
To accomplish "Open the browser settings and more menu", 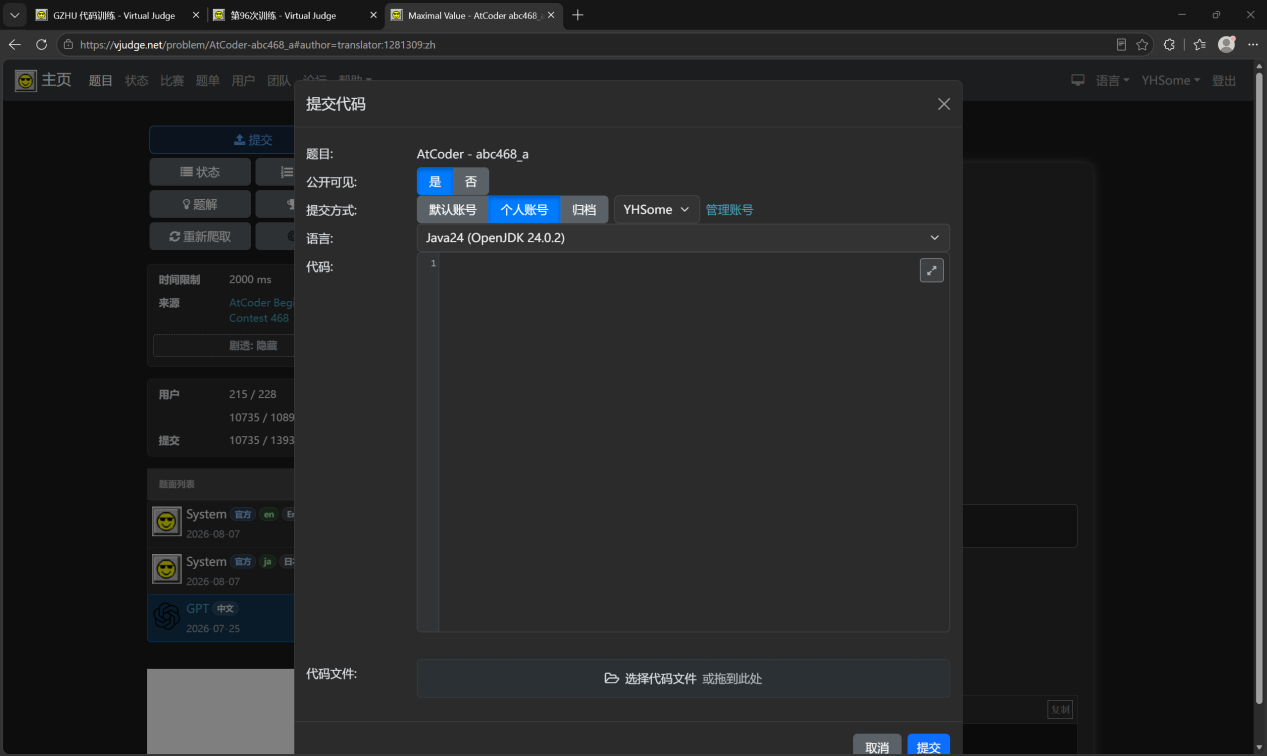I will tap(1252, 44).
